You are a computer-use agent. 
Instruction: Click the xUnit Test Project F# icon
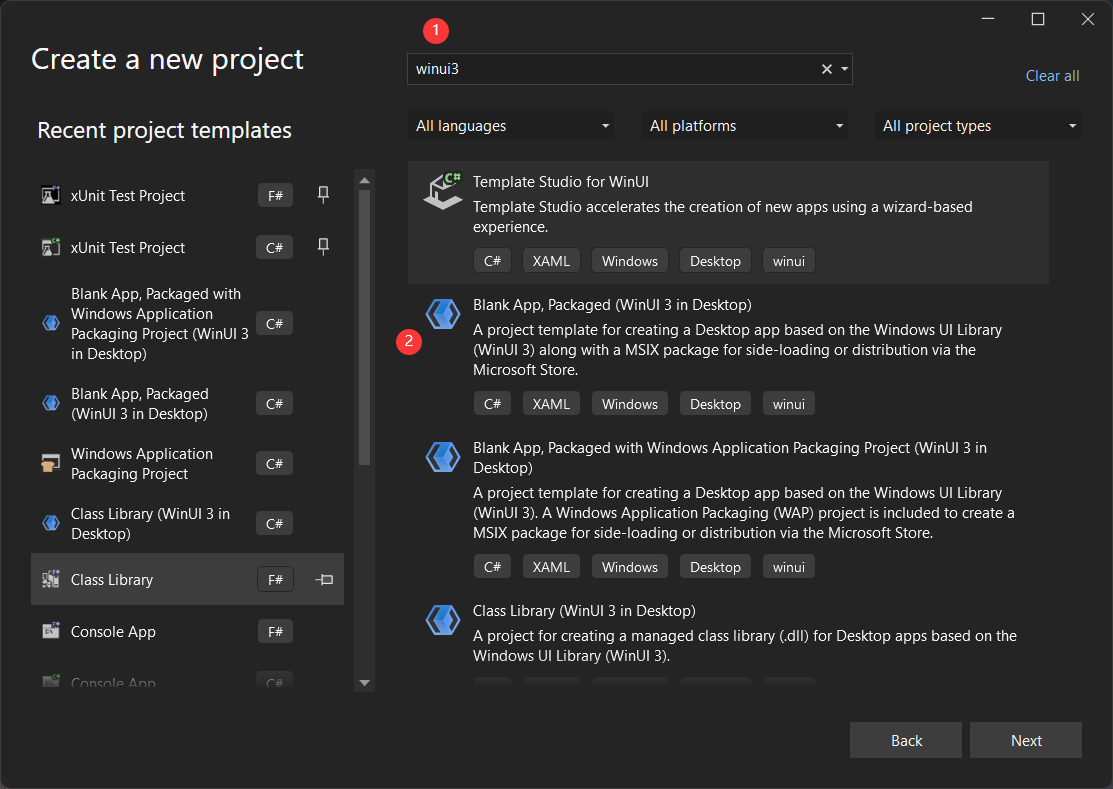point(50,195)
